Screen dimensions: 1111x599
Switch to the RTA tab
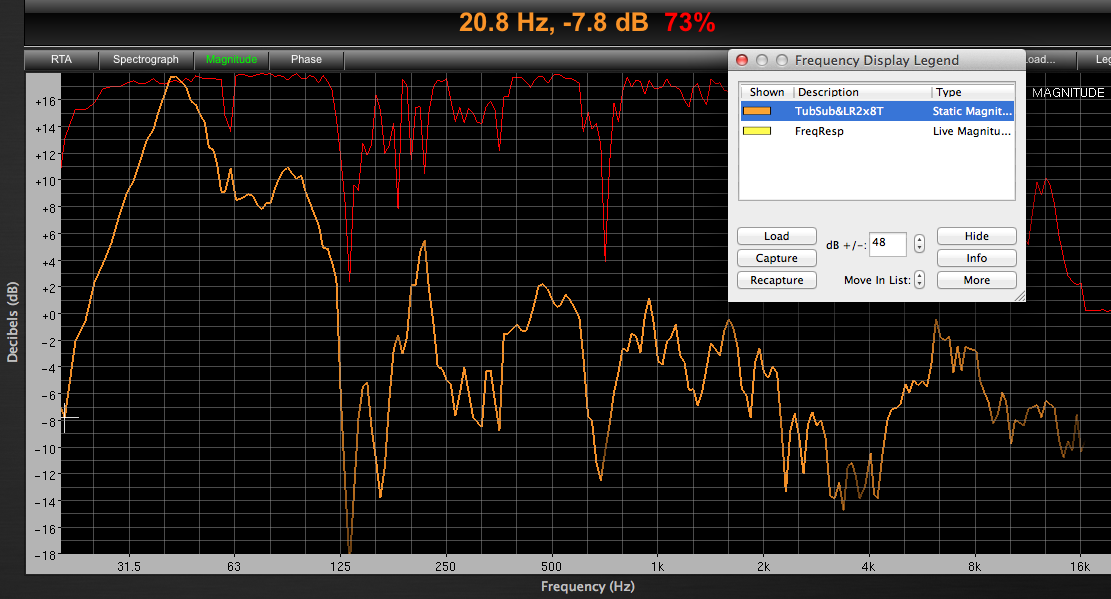[62, 60]
